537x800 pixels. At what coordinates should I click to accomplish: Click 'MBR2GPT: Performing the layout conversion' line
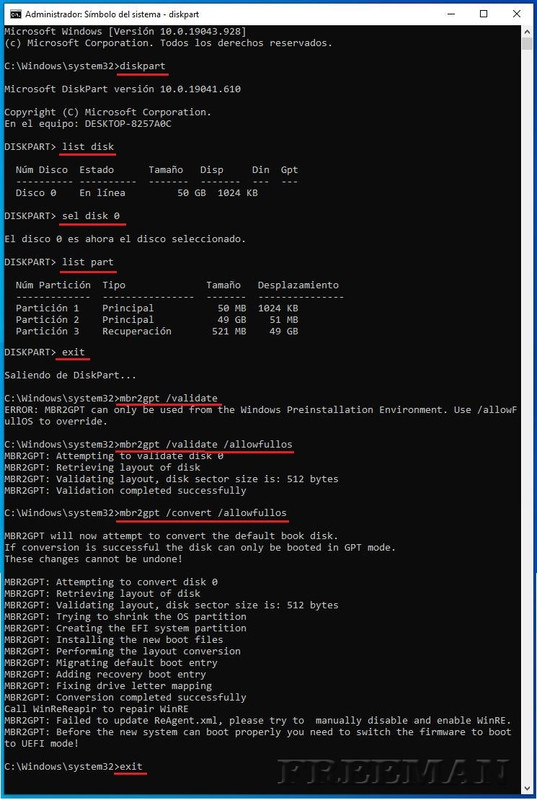coord(122,651)
